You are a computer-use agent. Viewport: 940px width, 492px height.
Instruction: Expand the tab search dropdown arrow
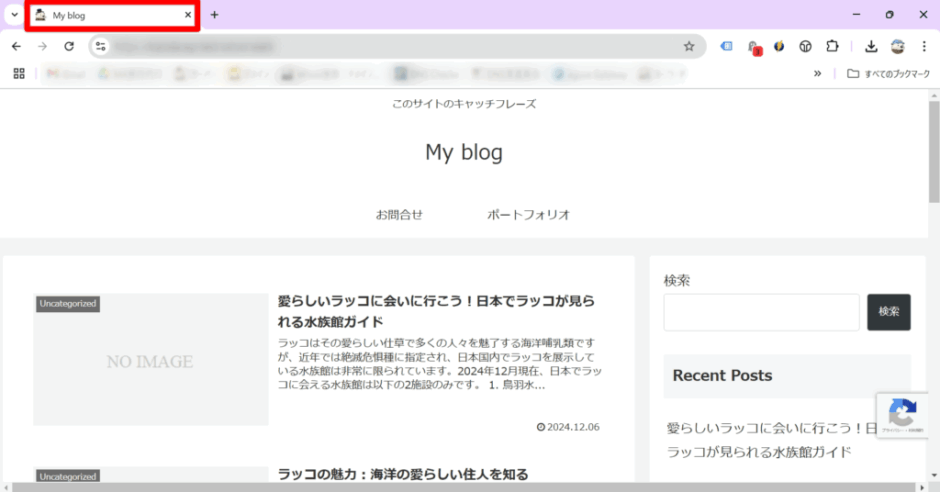[x=14, y=15]
